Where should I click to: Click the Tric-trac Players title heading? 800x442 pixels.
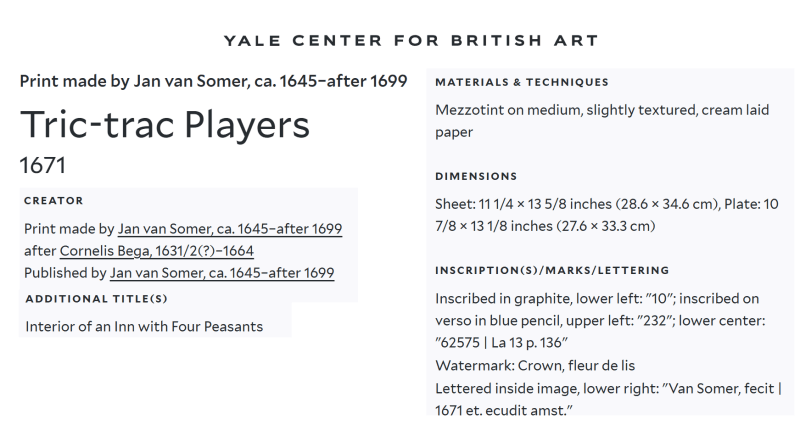tap(165, 125)
